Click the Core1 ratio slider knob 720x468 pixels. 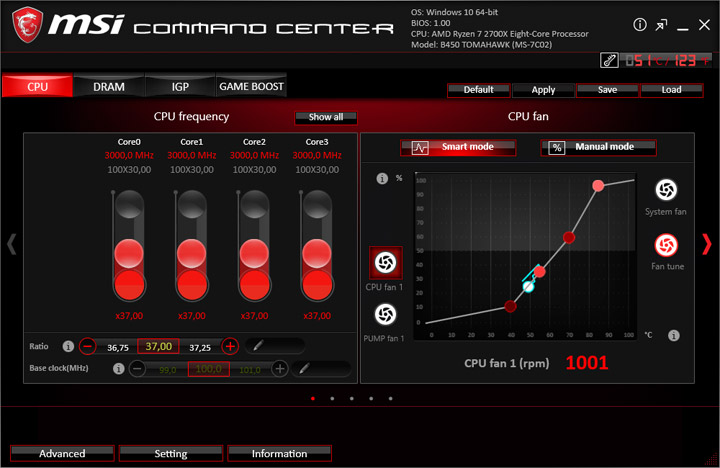coord(191,254)
